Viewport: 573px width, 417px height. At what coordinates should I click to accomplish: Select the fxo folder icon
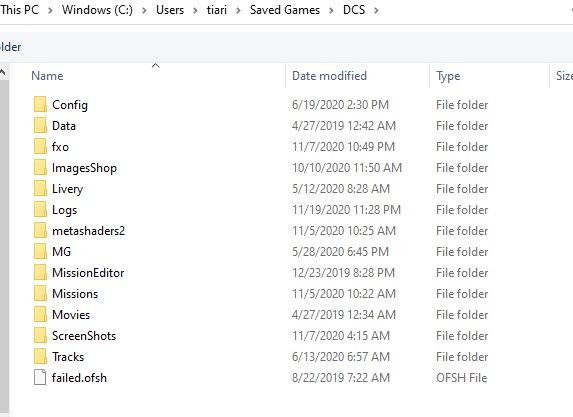click(40, 147)
